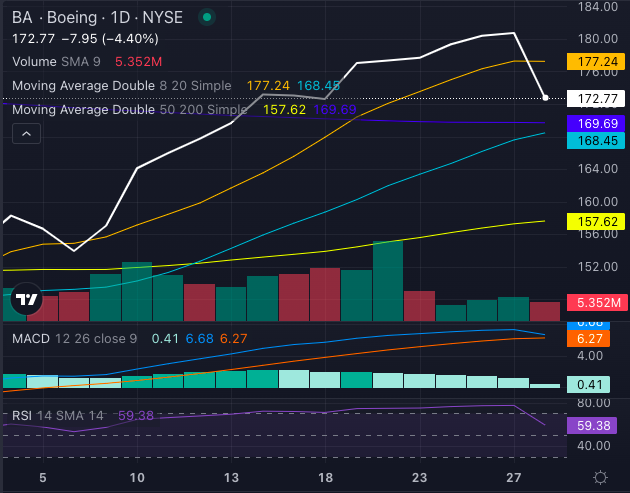Click the 169.69 purple price axis label
This screenshot has height=493, width=630.
click(x=595, y=123)
